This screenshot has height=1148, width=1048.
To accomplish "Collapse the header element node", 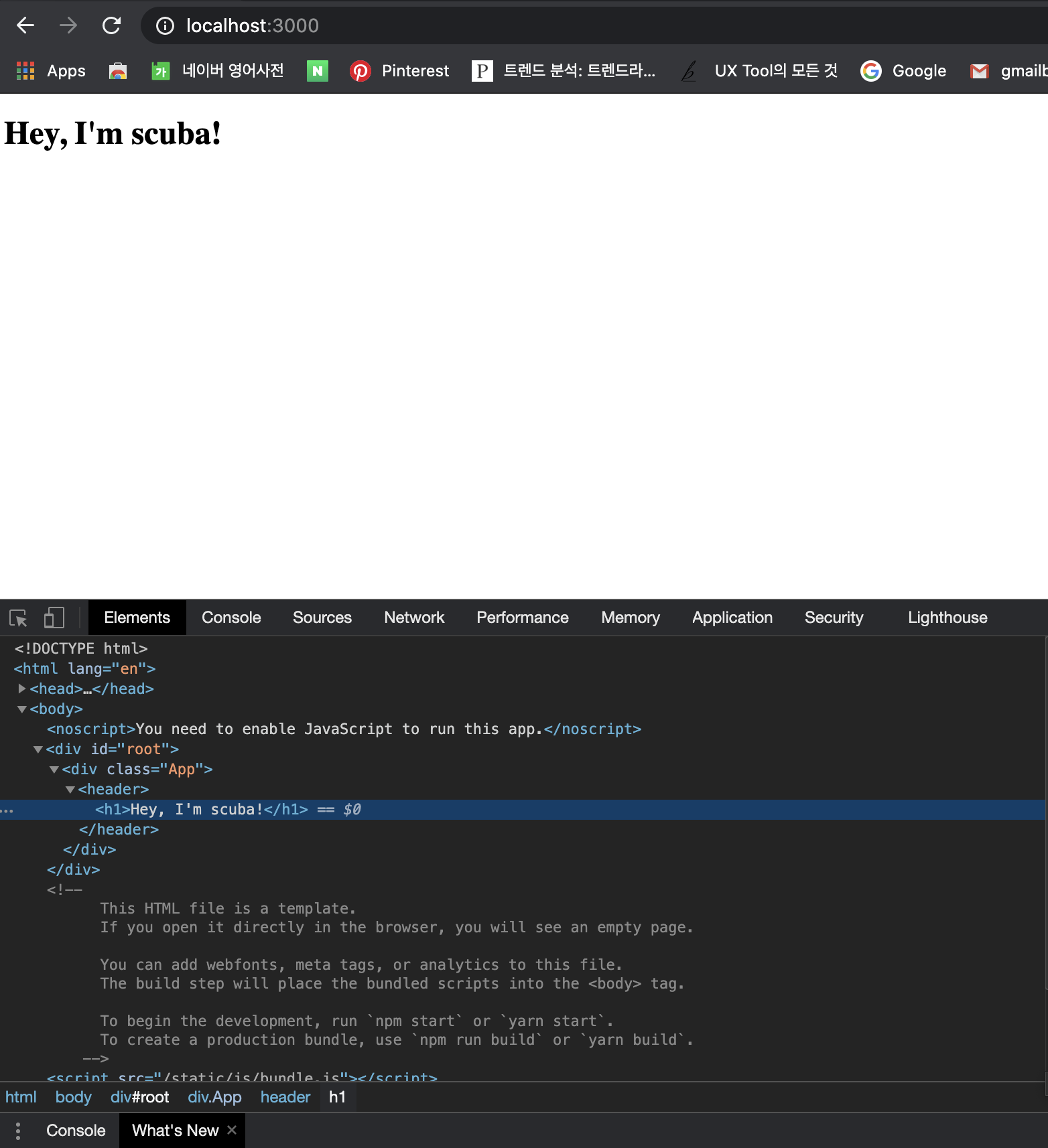I will (70, 789).
